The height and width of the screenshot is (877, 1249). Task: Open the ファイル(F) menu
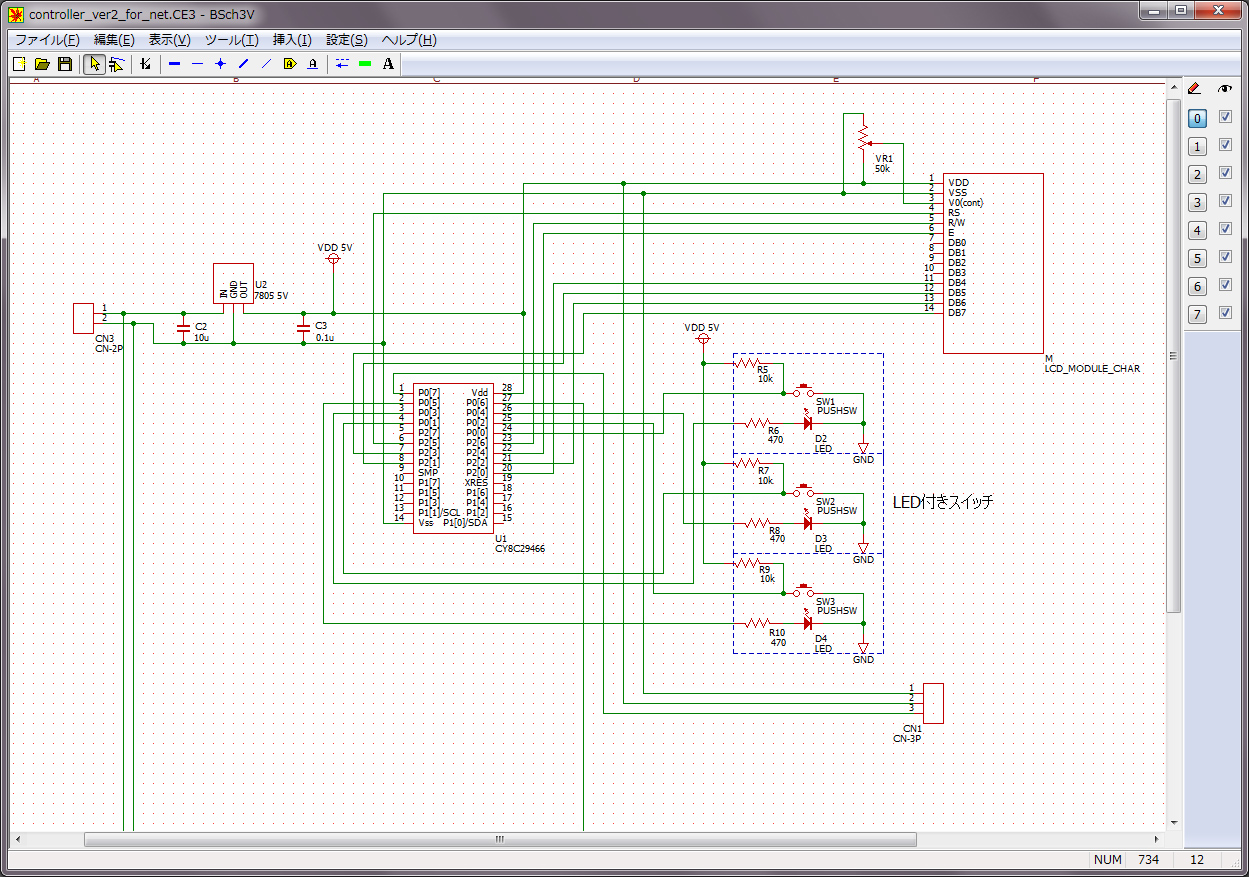(47, 40)
